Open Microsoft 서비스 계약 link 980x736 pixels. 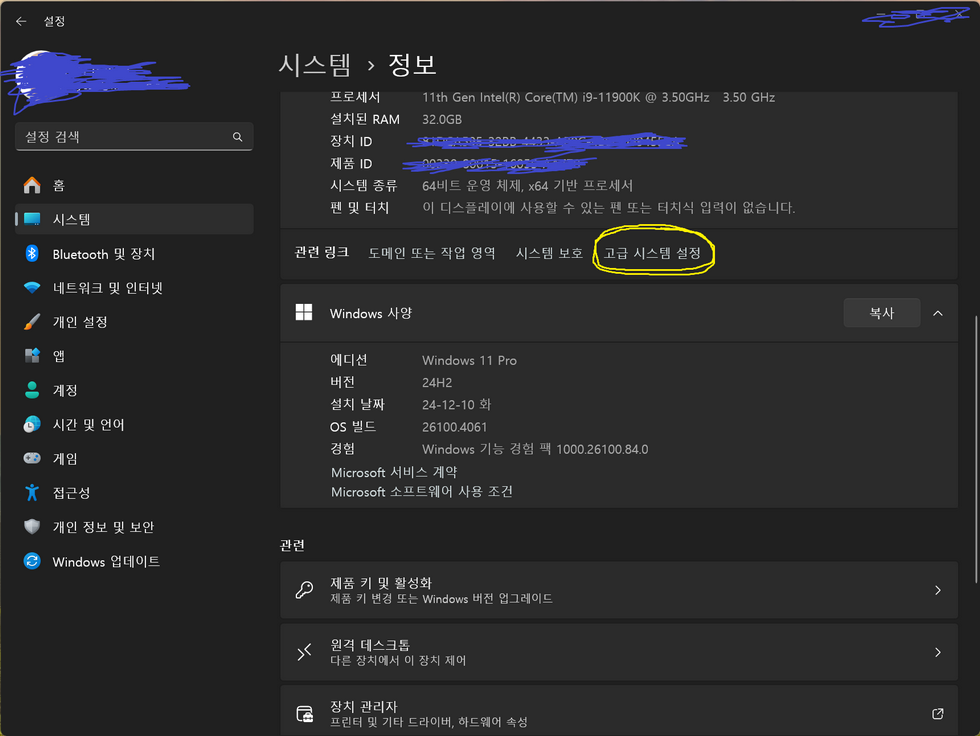(x=394, y=472)
